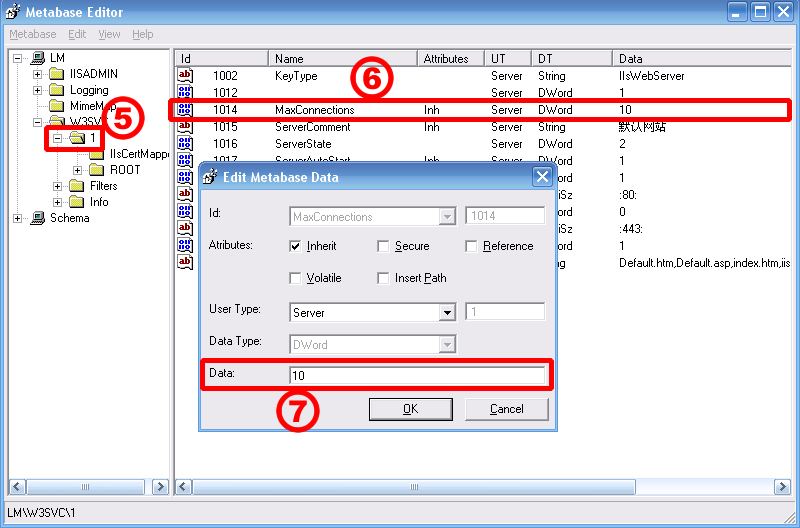
Task: Click the tree pane horizontal scrollbar
Action: coord(85,487)
